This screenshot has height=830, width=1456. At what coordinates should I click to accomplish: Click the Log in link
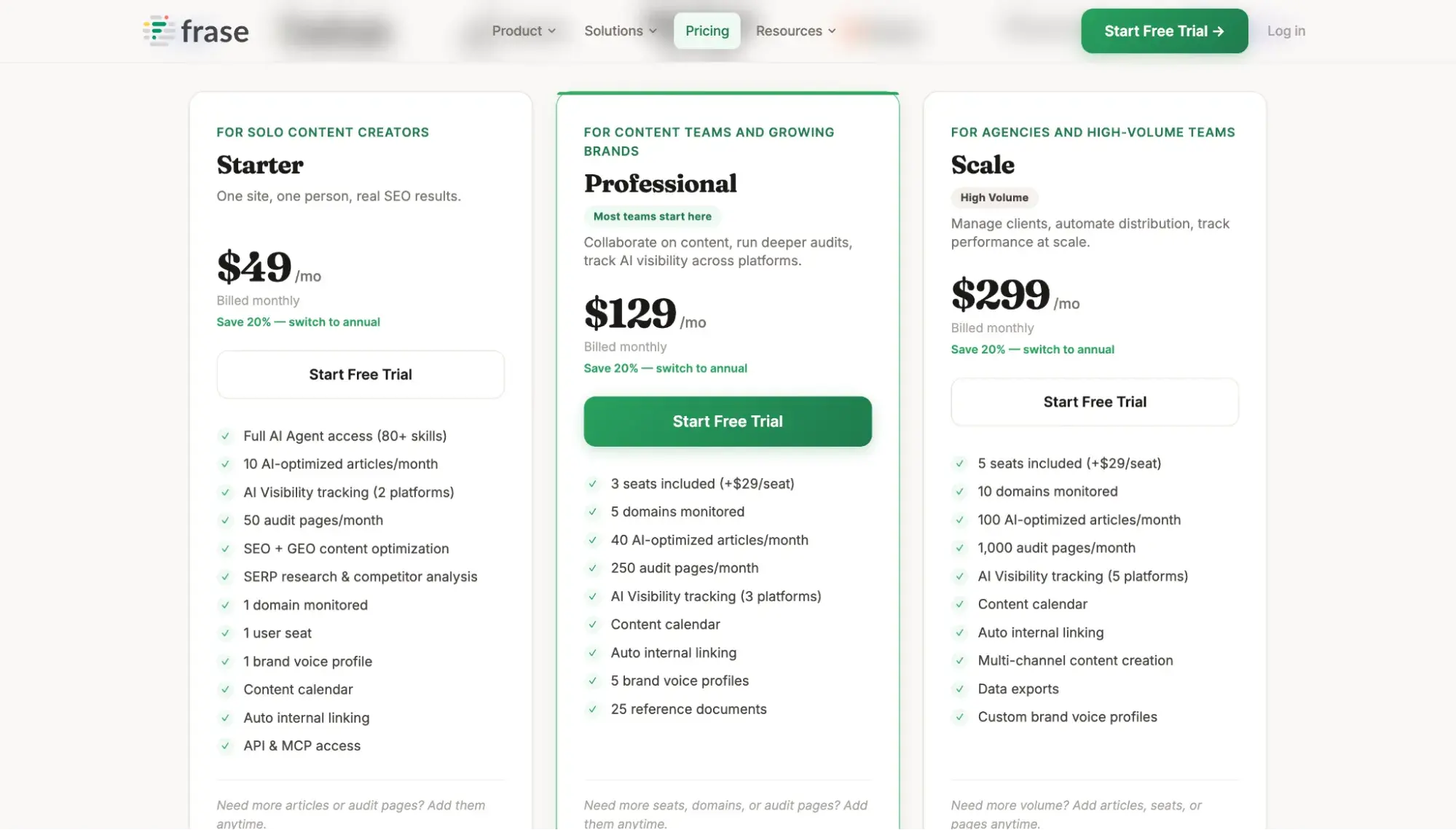[1286, 31]
